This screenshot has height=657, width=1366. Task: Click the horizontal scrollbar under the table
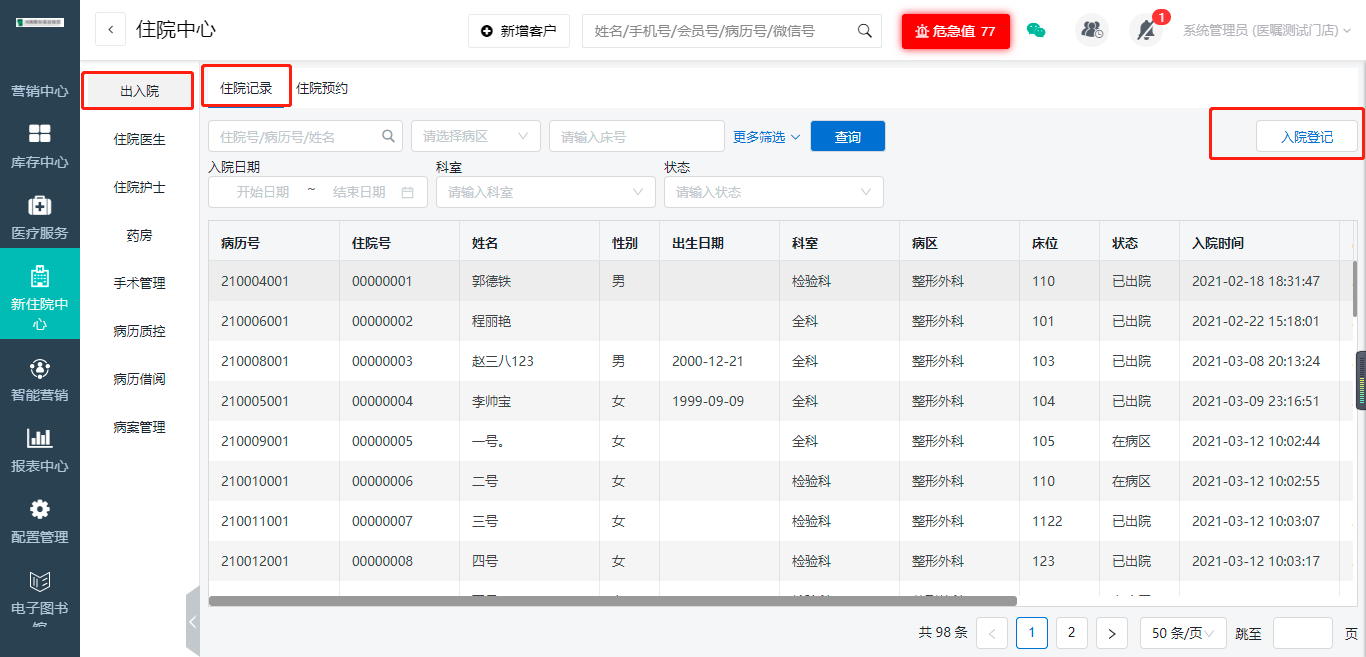tap(613, 601)
